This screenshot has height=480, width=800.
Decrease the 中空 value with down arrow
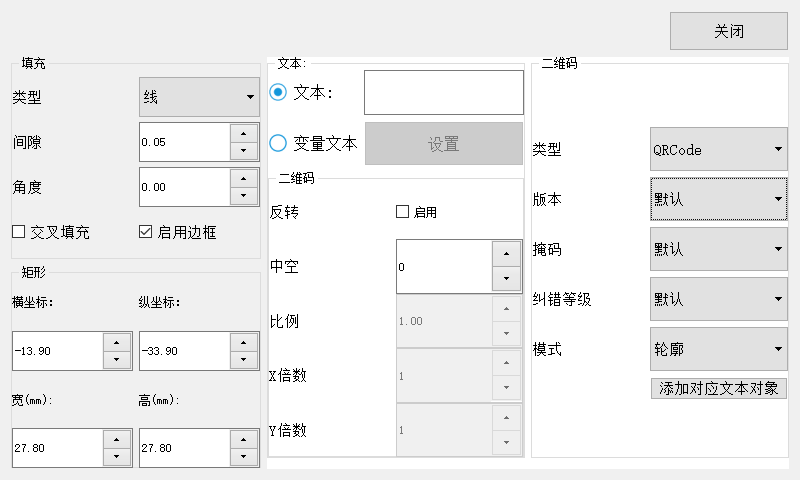[x=506, y=279]
